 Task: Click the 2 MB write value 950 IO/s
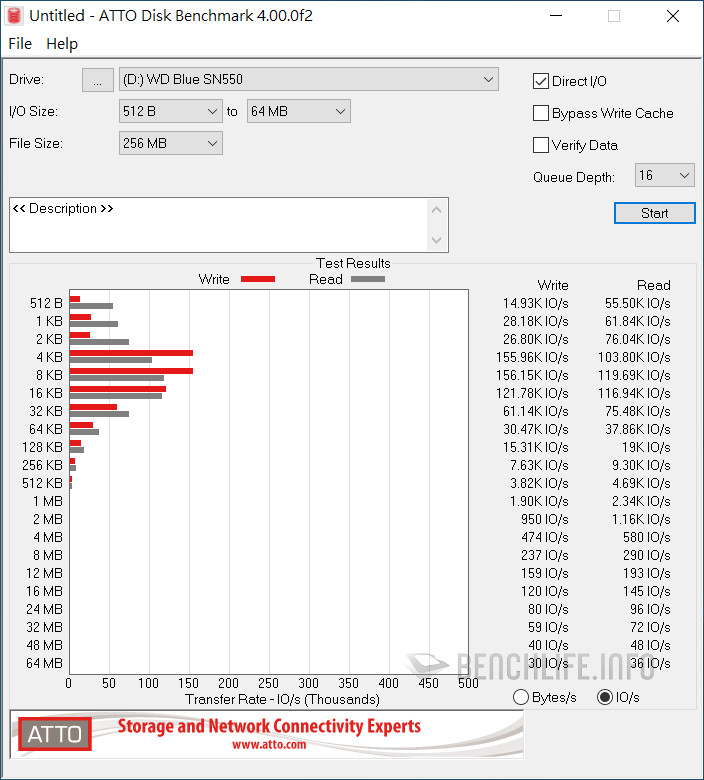[x=545, y=519]
